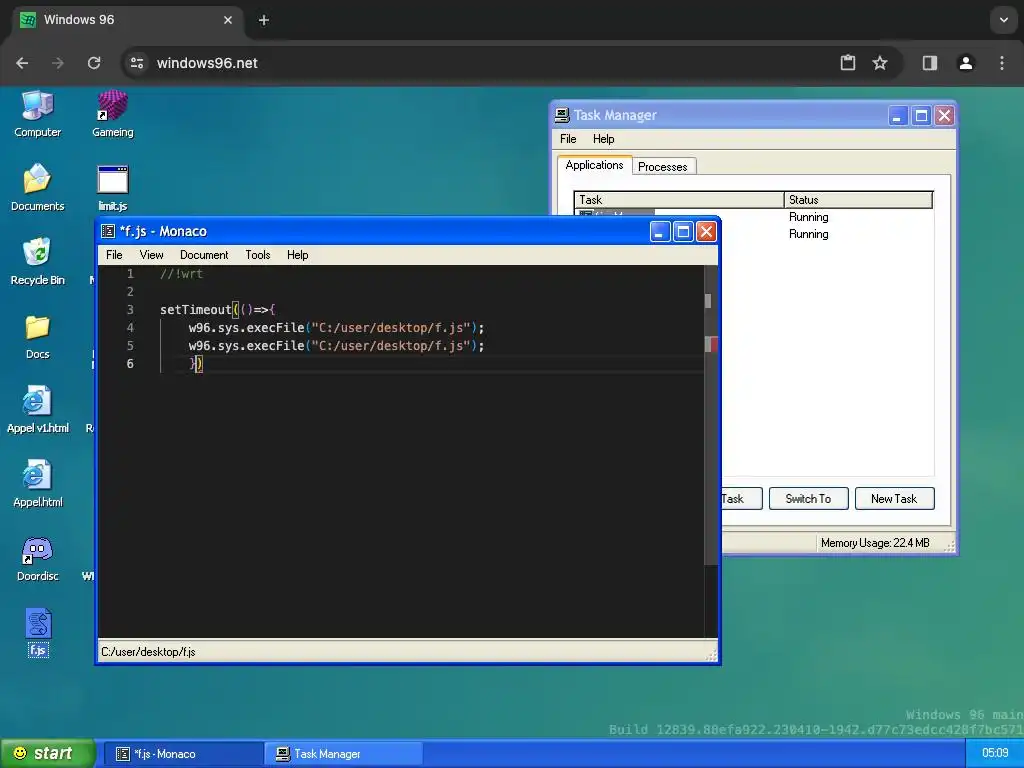The image size is (1024, 768).
Task: Click the Switch To button
Action: [808, 498]
